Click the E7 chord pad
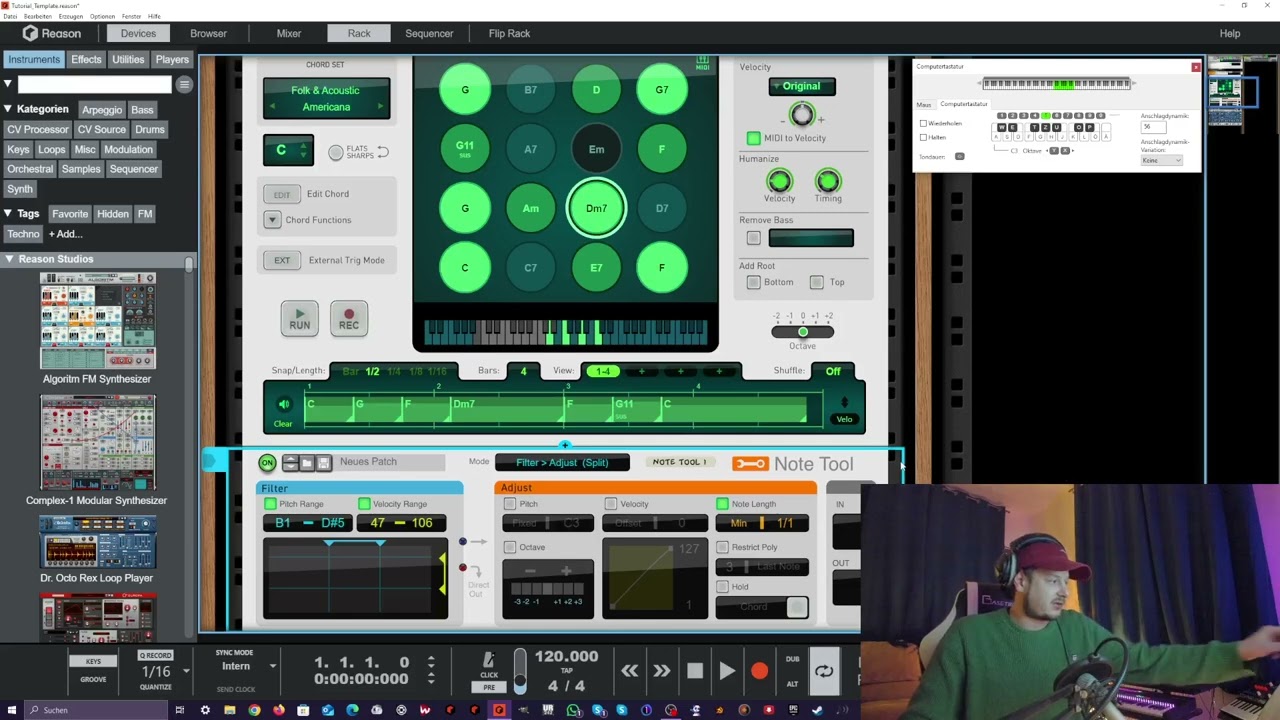 [596, 267]
